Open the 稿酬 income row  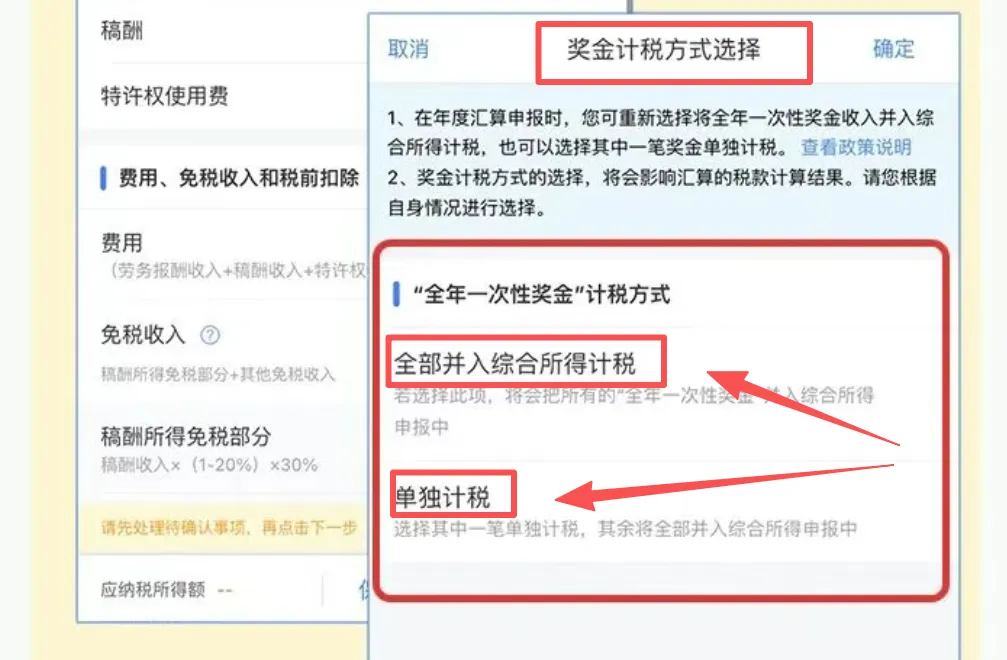click(223, 31)
